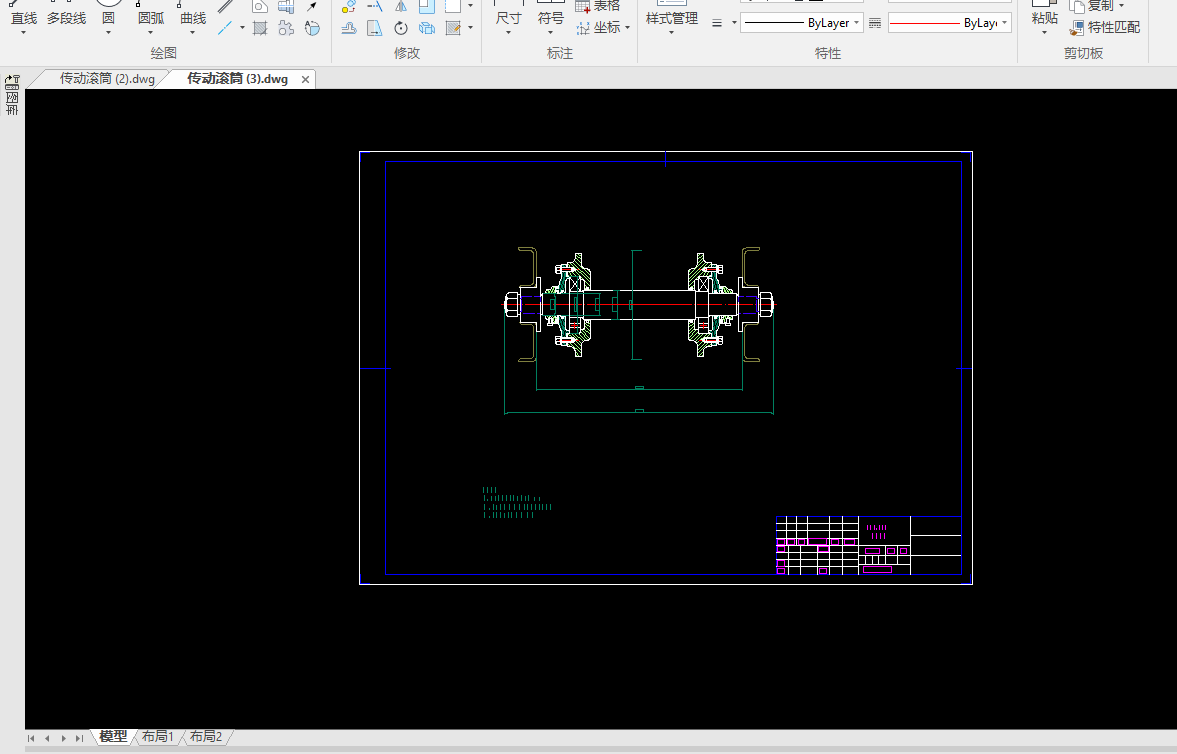The height and width of the screenshot is (754, 1177).
Task: Click the hatch fill icon
Action: tap(260, 29)
